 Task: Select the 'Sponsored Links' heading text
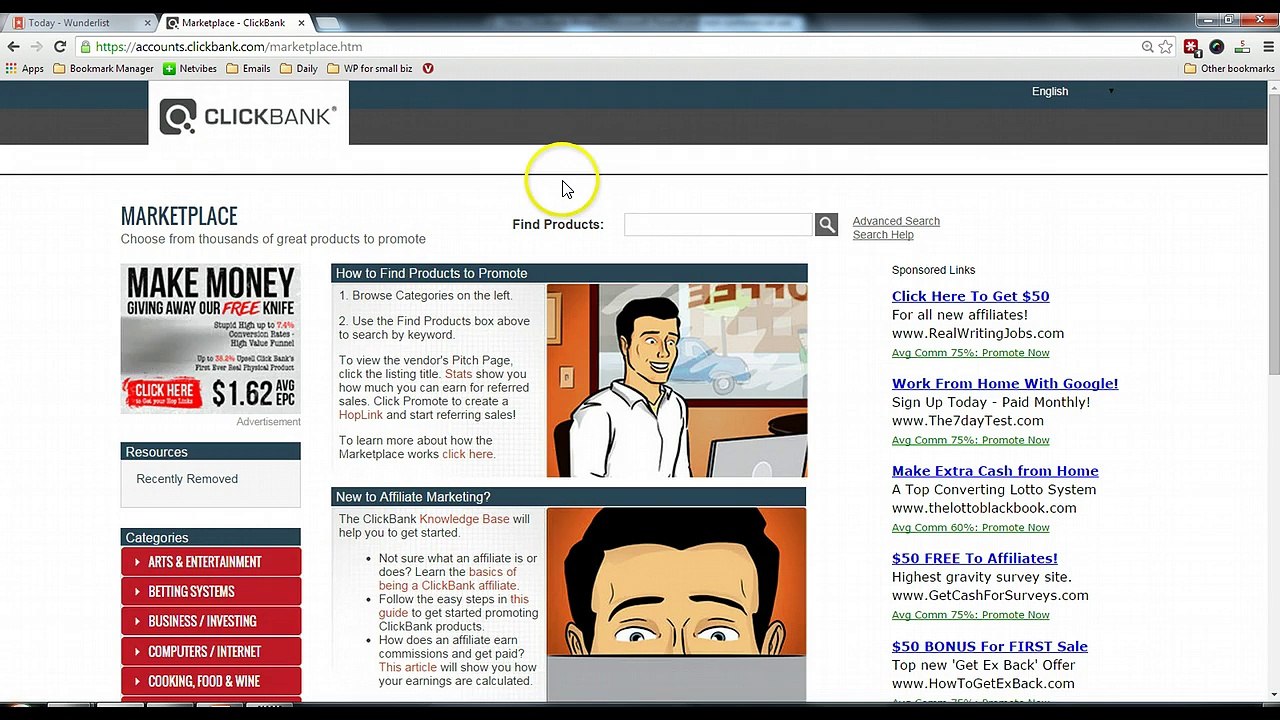[933, 270]
